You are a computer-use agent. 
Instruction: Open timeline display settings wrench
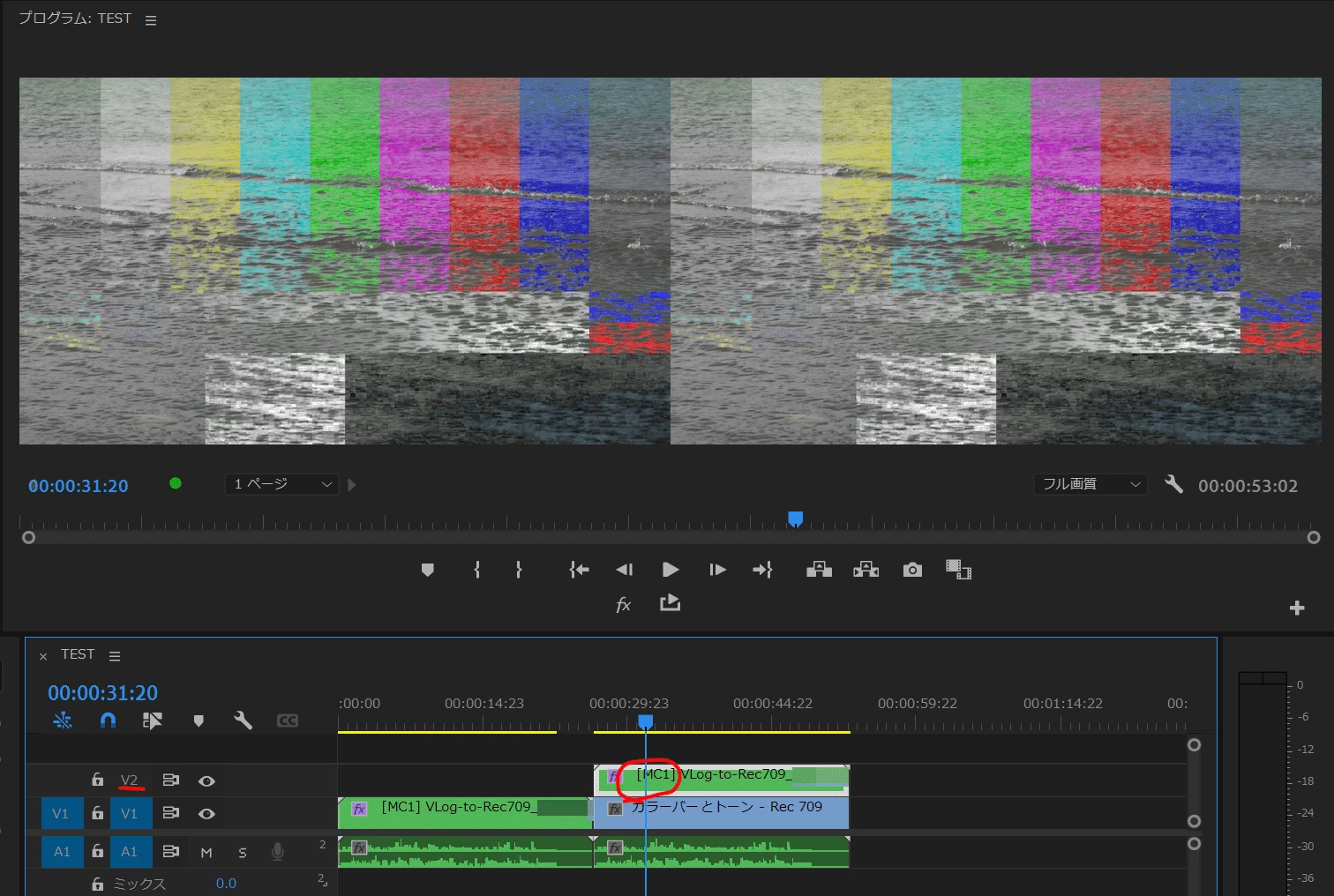(244, 721)
